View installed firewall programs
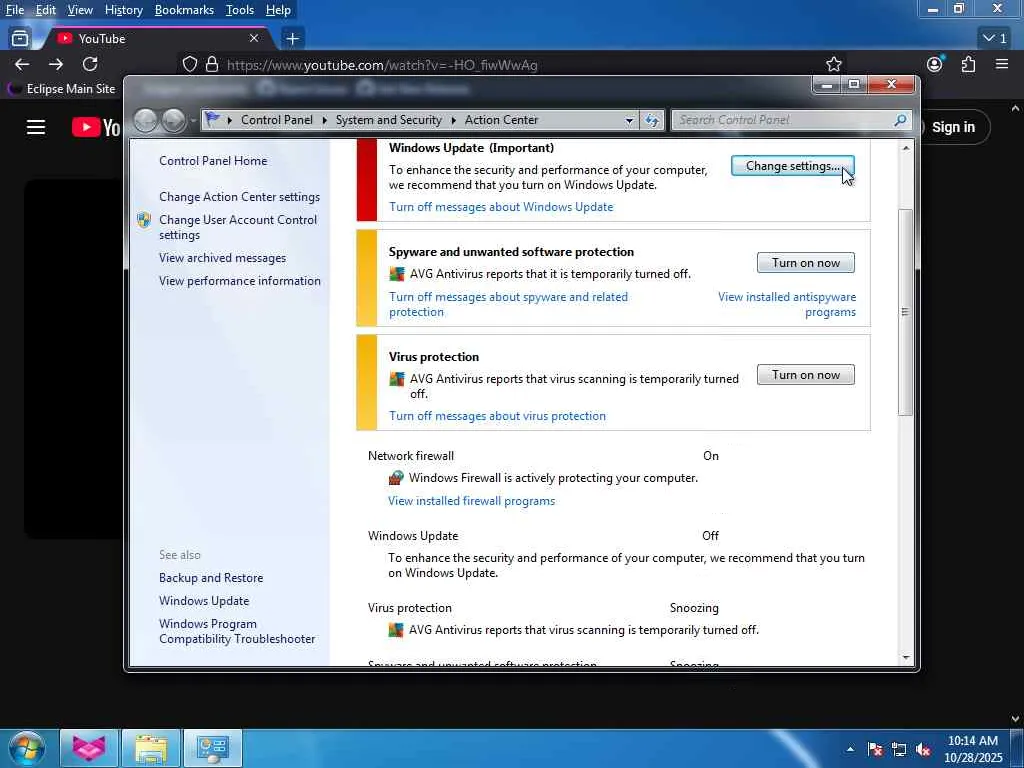 (x=472, y=501)
